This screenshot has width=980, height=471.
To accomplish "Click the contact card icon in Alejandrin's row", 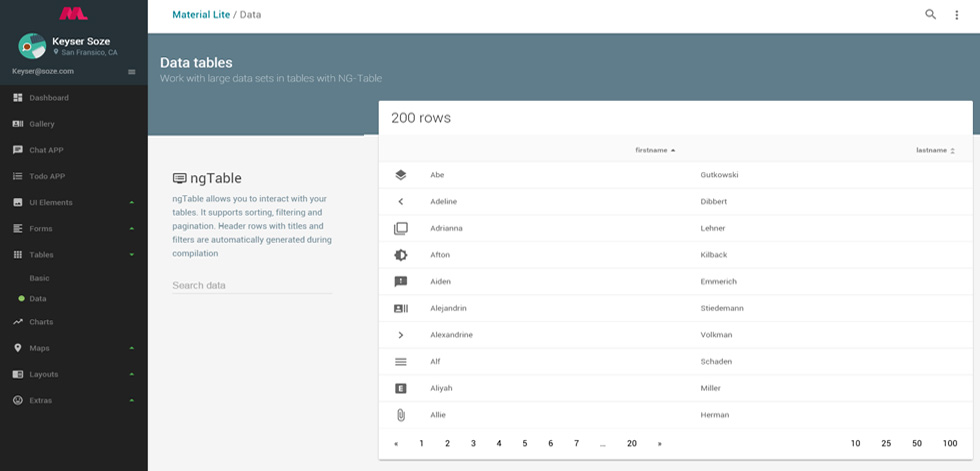I will [401, 308].
